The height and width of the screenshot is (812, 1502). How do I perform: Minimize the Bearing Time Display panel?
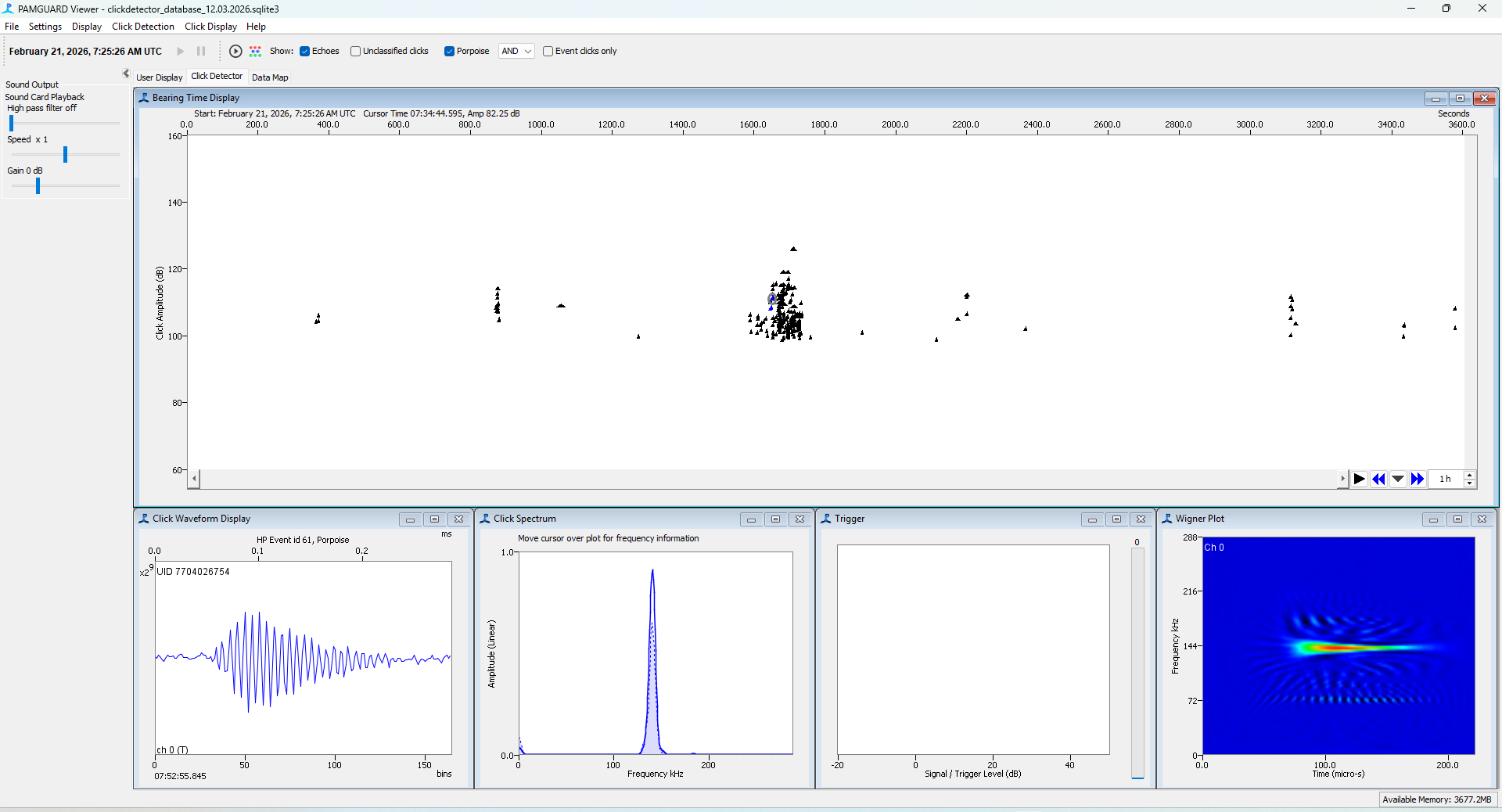(x=1436, y=99)
